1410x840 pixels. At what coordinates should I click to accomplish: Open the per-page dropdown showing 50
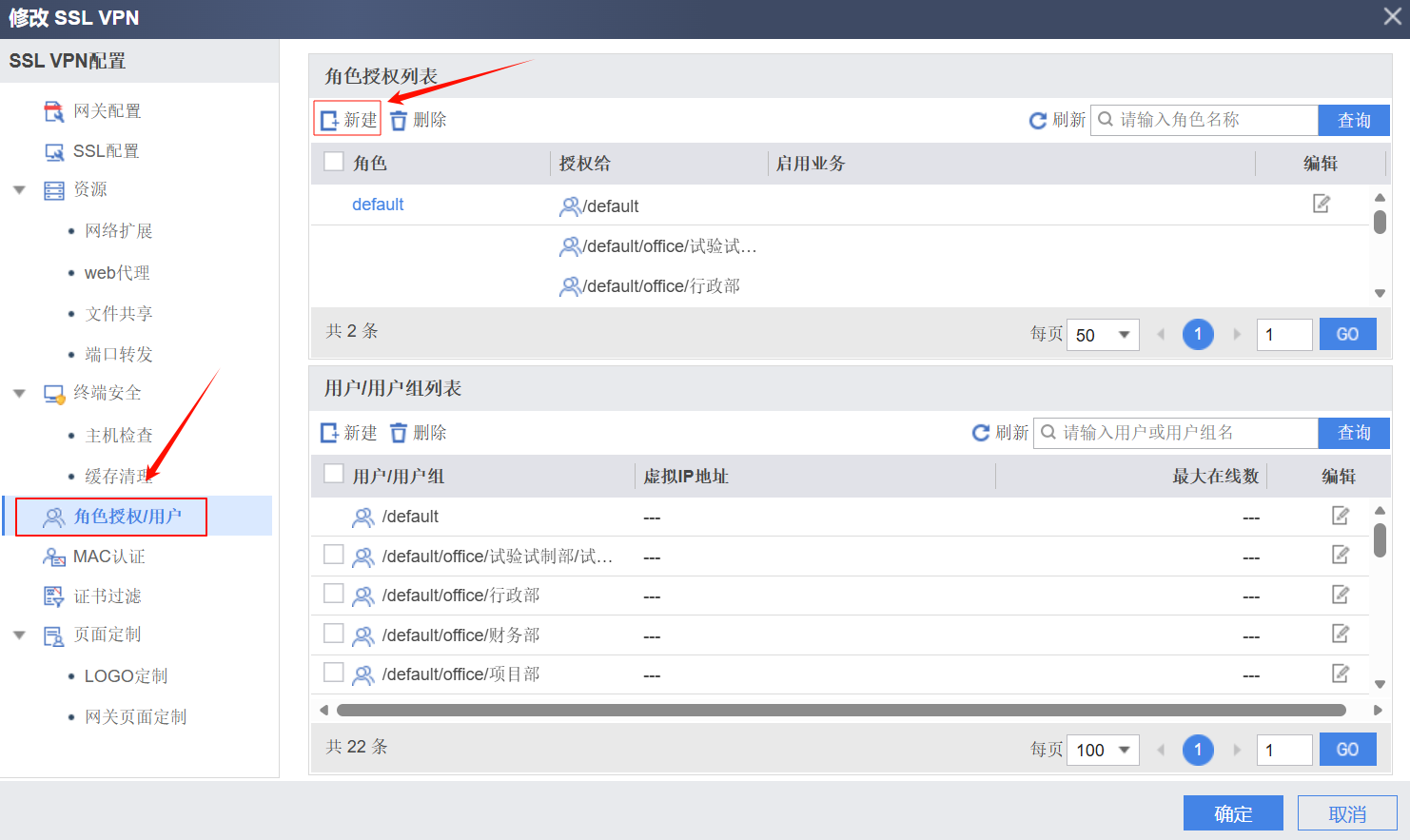point(1103,335)
